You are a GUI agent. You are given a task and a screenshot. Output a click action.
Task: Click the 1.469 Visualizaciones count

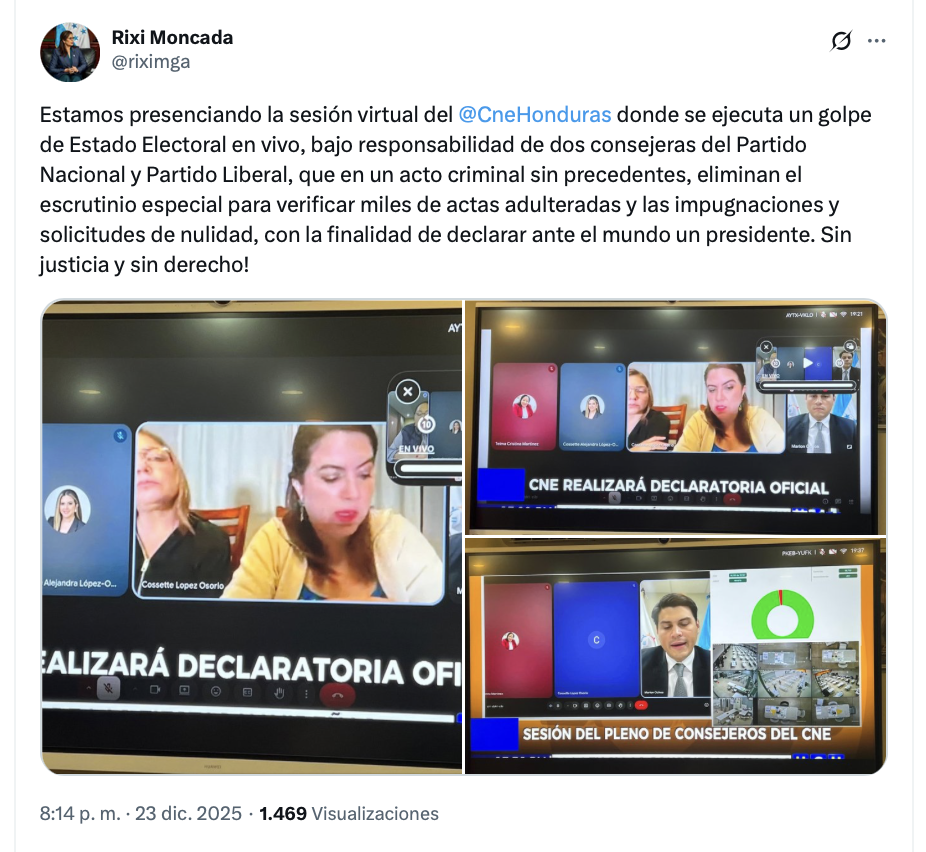349,813
